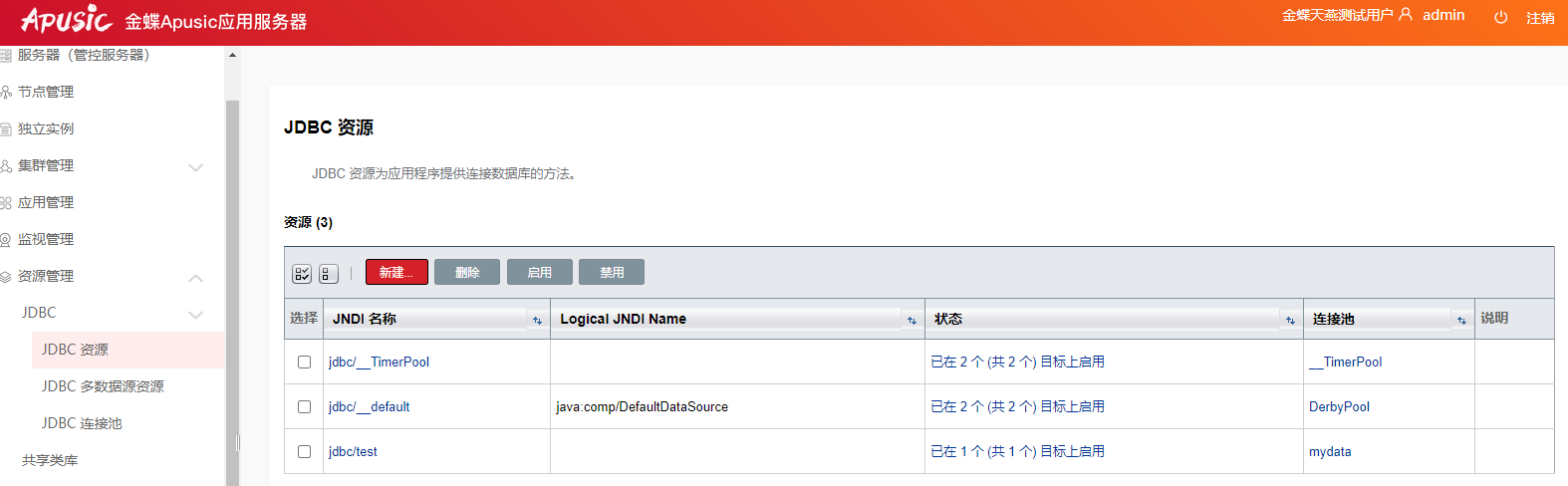1568x486 pixels.
Task: Sort by 状态 column icon
Action: [1290, 320]
